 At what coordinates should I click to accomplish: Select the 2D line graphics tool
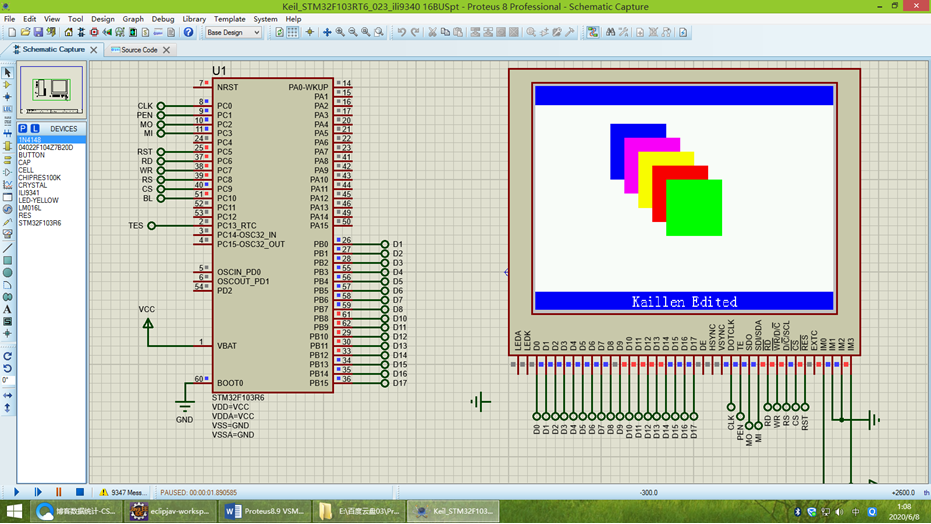point(8,248)
